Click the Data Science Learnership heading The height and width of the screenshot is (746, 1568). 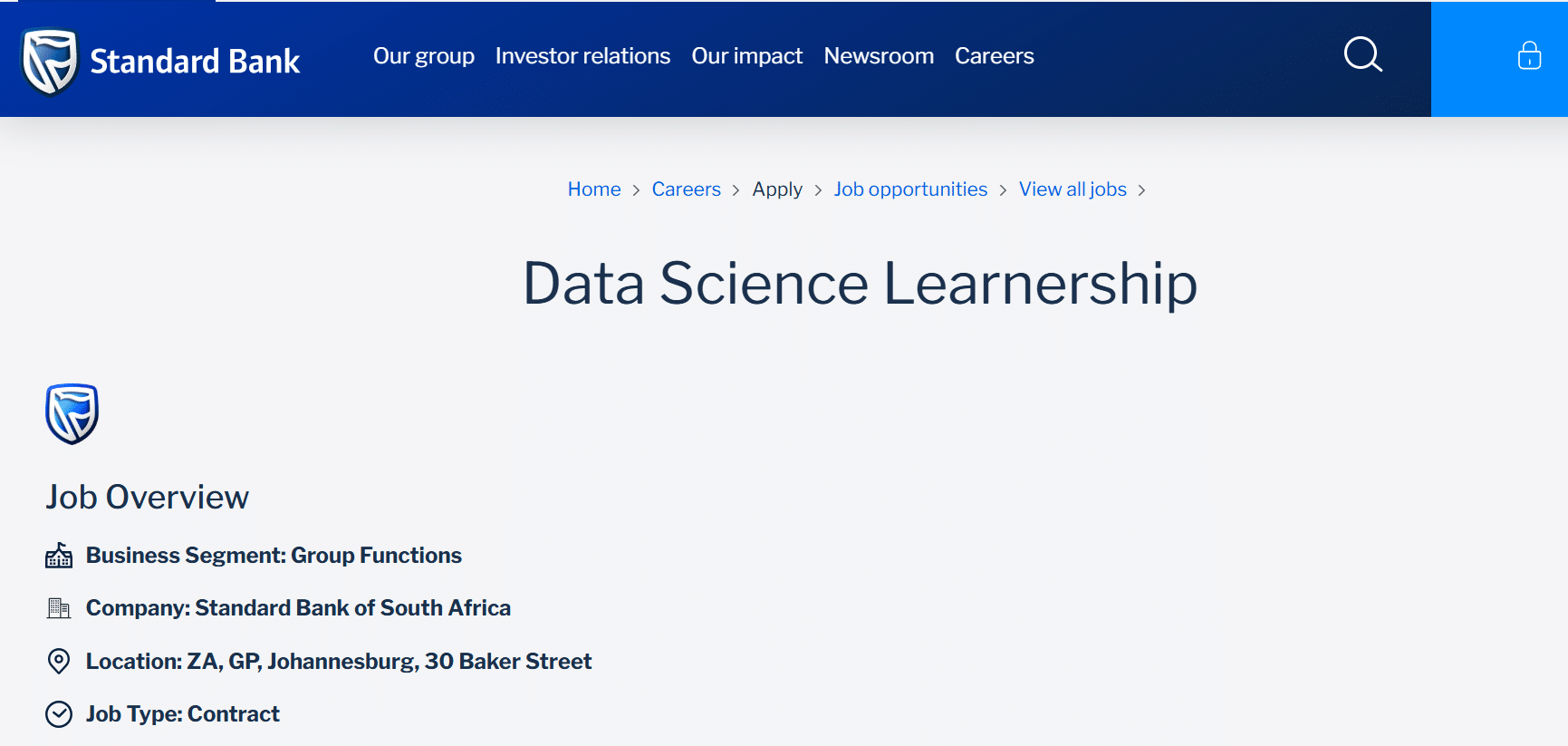click(861, 284)
